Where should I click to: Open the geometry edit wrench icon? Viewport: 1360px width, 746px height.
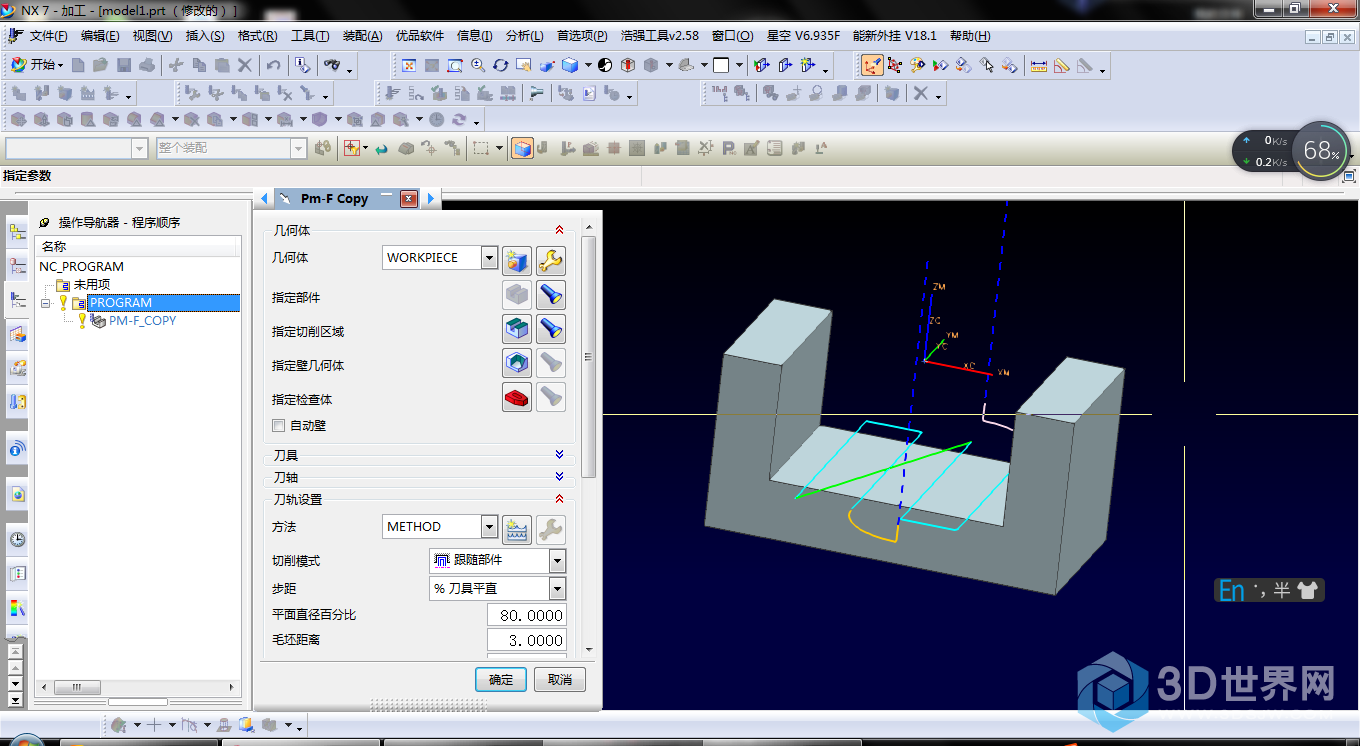pyautogui.click(x=551, y=261)
